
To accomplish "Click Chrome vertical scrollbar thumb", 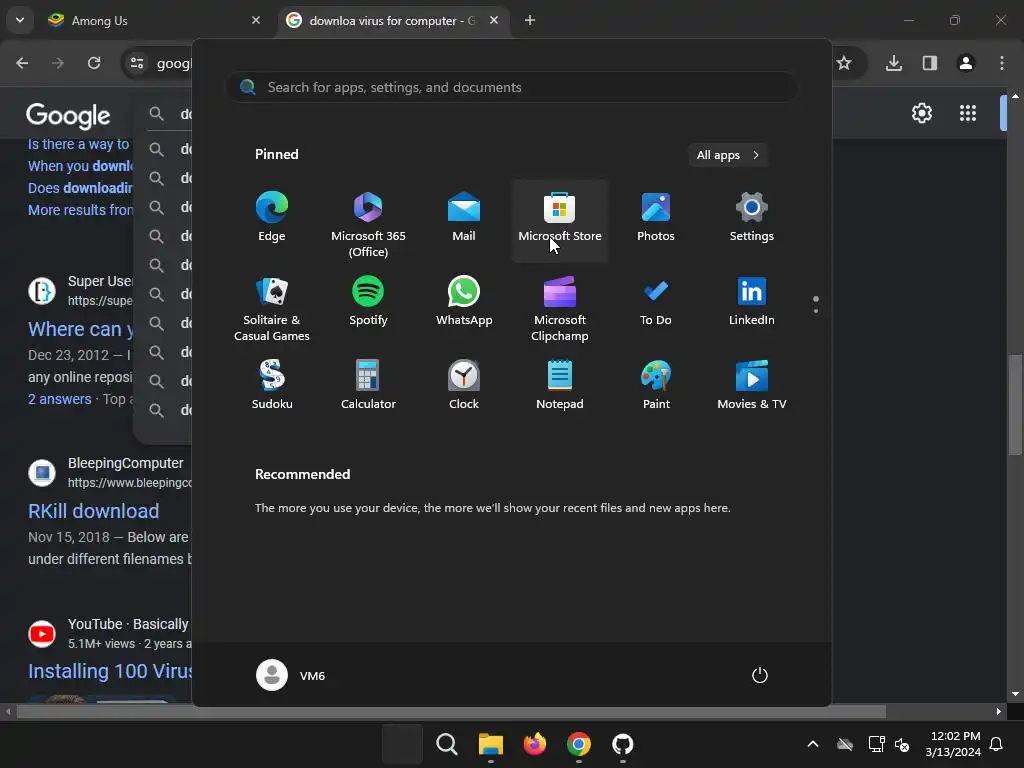I will (1015, 405).
